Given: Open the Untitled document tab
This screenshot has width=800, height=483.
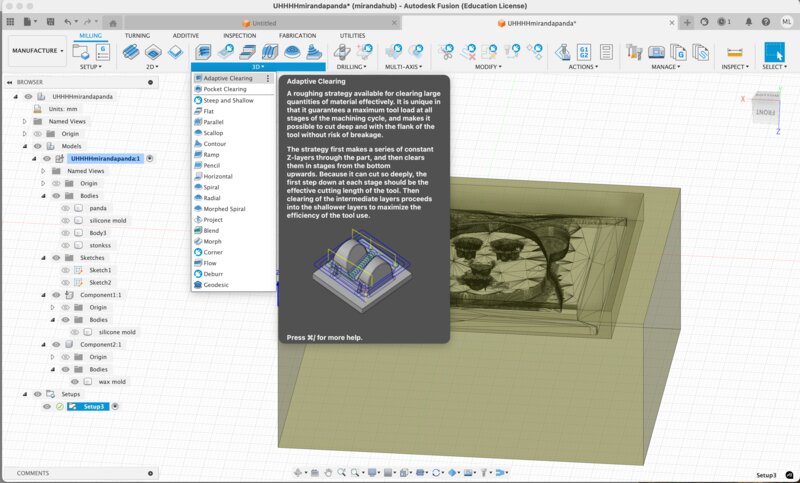Looking at the screenshot, I should [x=264, y=21].
